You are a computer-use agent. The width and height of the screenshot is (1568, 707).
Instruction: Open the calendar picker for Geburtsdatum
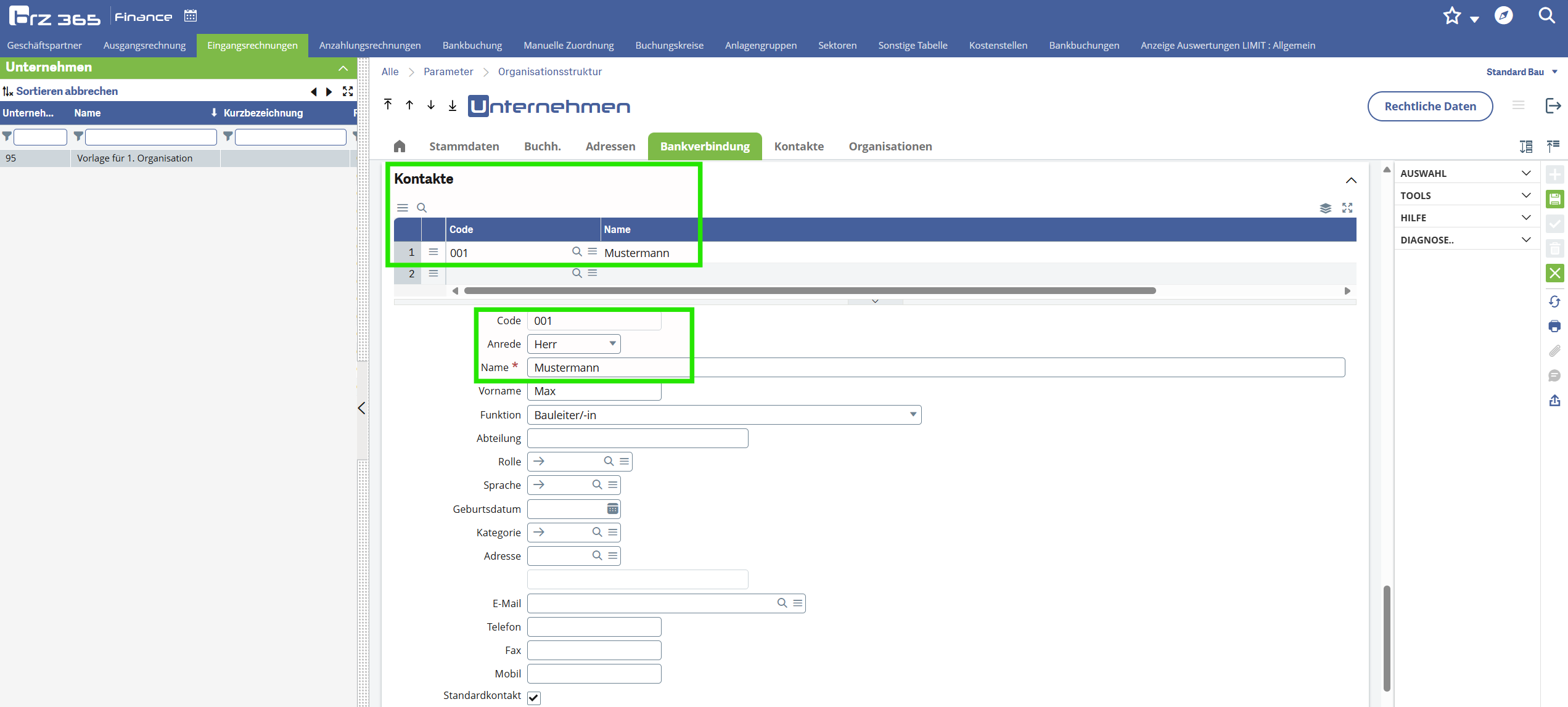tap(612, 509)
